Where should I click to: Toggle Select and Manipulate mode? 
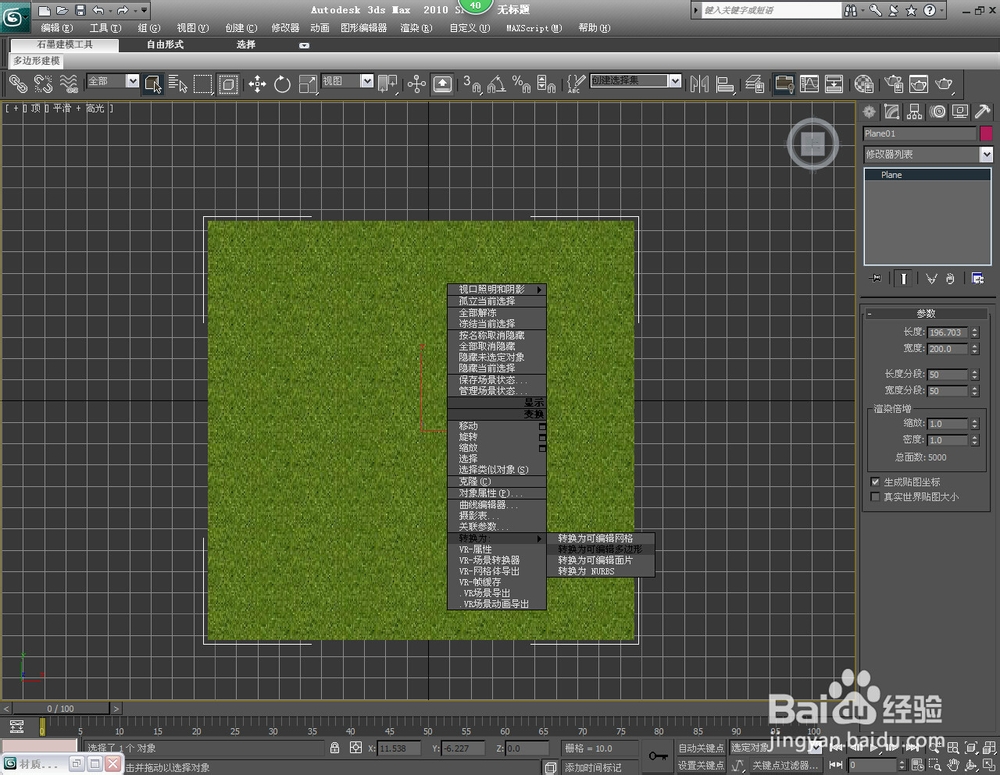click(416, 84)
